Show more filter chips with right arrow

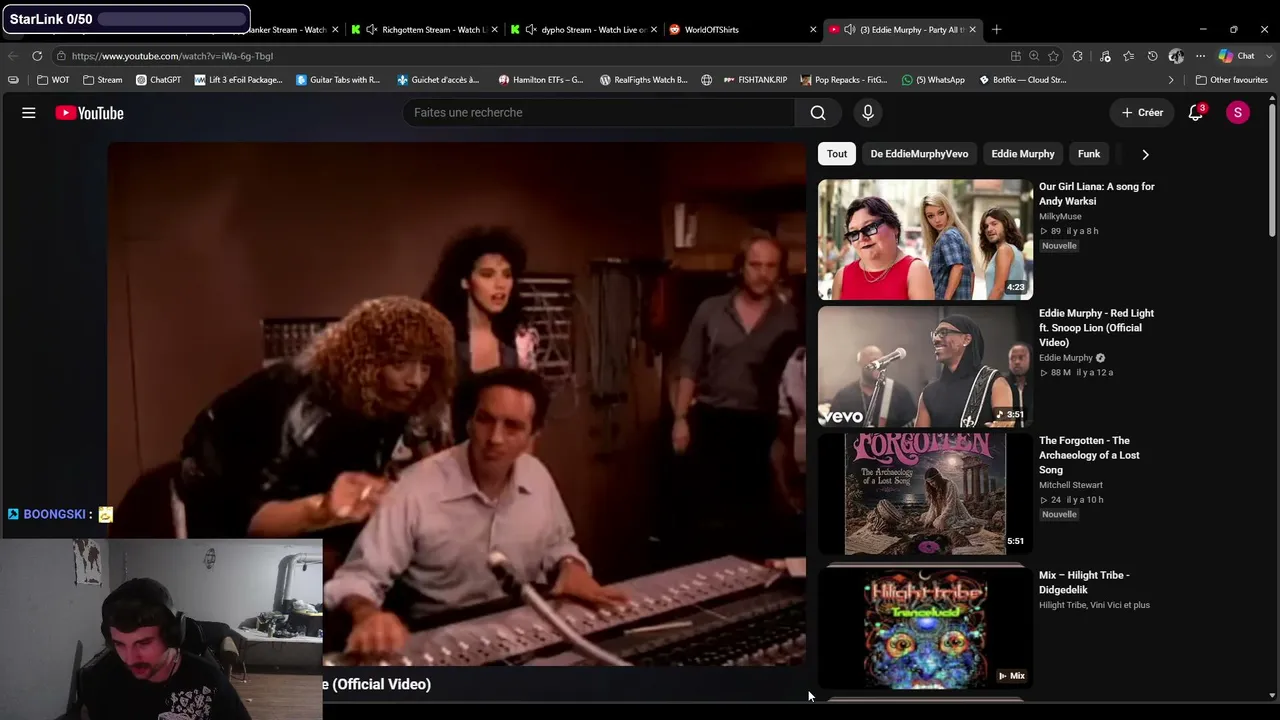pyautogui.click(x=1145, y=154)
